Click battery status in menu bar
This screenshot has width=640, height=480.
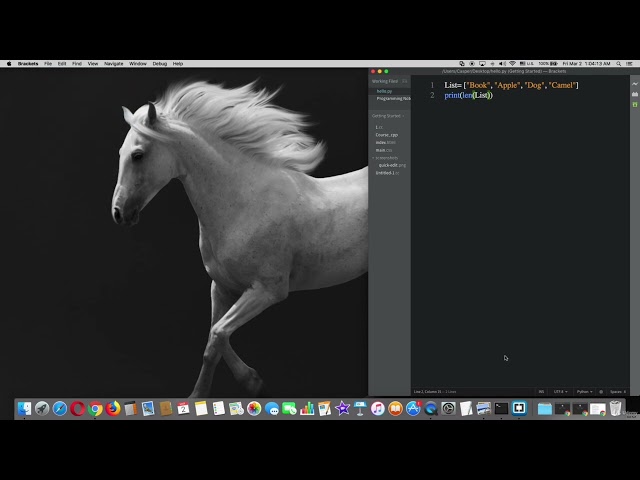(x=548, y=64)
